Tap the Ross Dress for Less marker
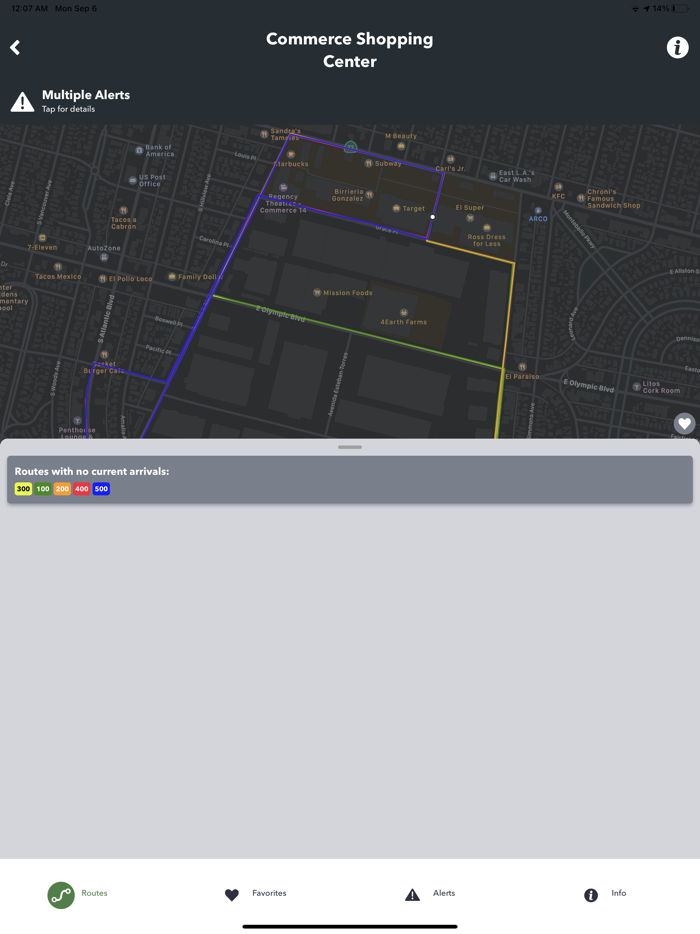Viewport: 700px width, 934px height. pos(487,228)
